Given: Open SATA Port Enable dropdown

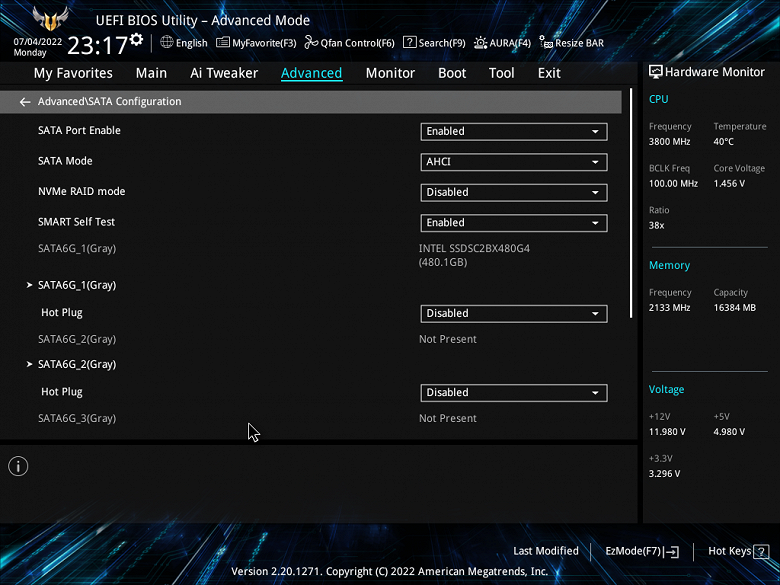Looking at the screenshot, I should coord(514,131).
